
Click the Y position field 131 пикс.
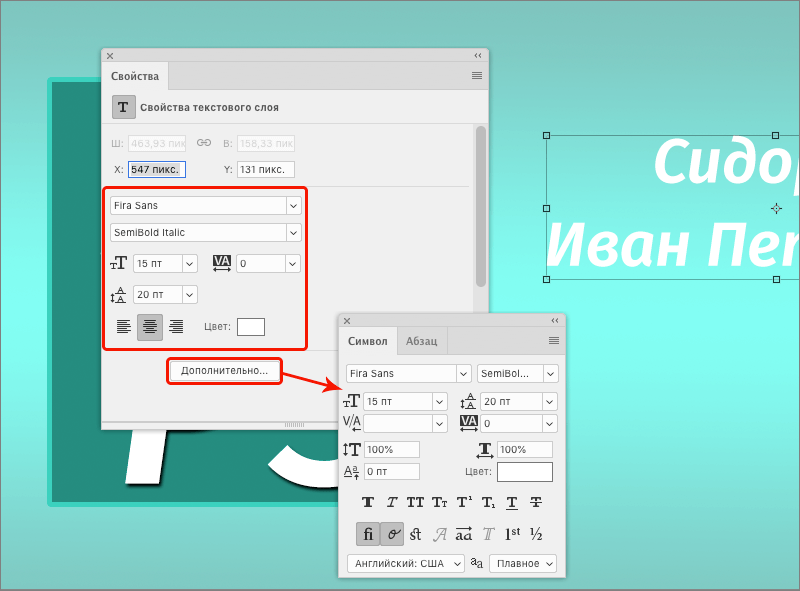tap(266, 169)
